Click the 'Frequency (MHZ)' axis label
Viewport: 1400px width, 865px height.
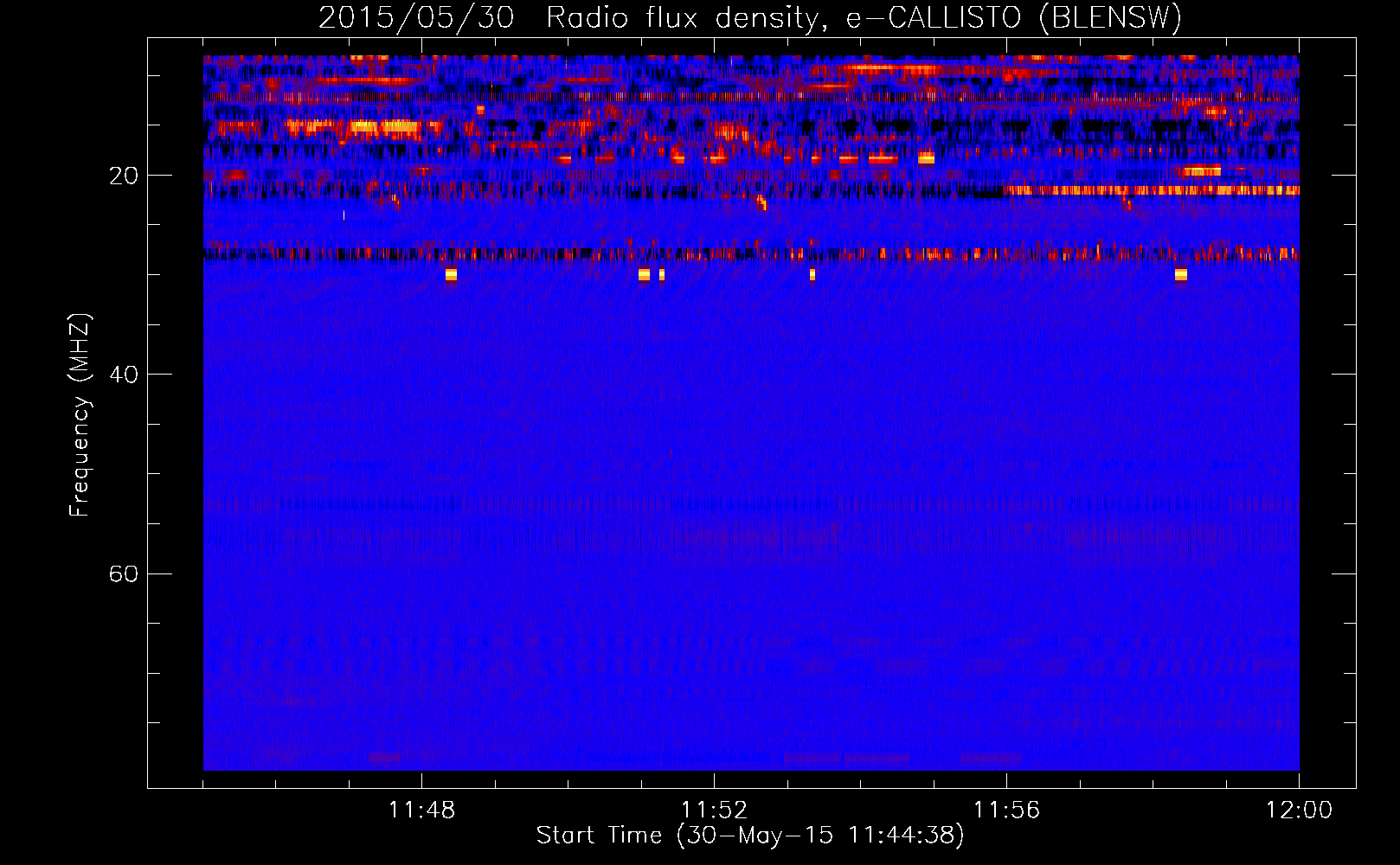click(x=80, y=415)
